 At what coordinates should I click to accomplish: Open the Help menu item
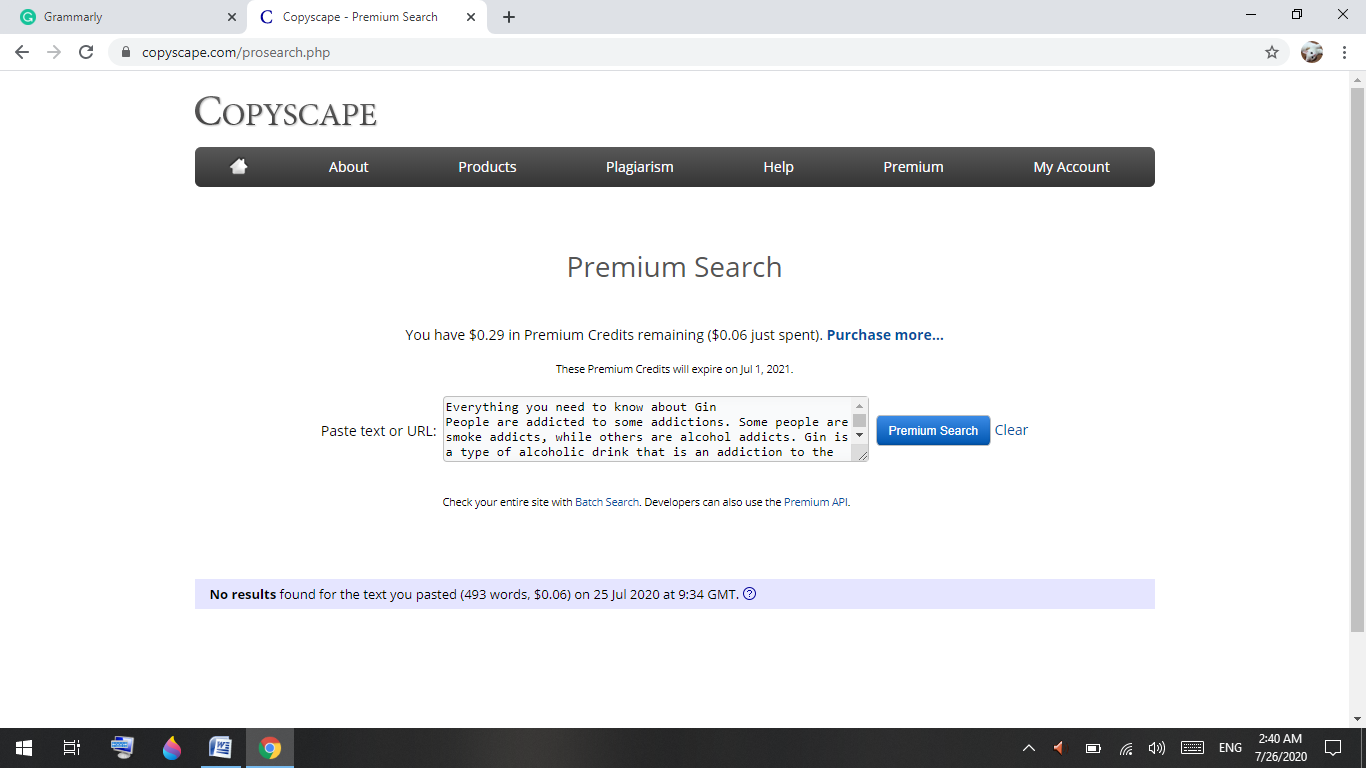tap(778, 167)
